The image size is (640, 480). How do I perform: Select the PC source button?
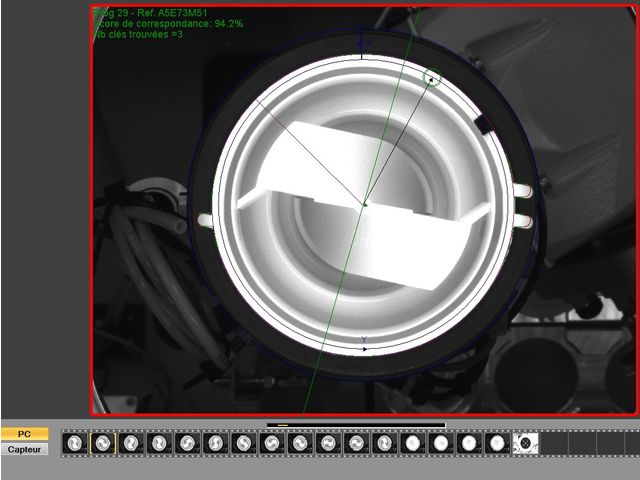[x=25, y=434]
